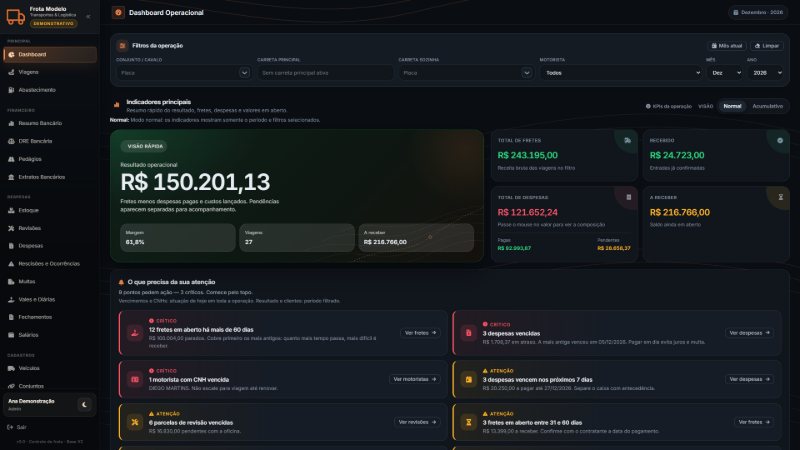Click the Revisões wrench icon
Image resolution: width=800 pixels, height=450 pixels.
tap(11, 228)
